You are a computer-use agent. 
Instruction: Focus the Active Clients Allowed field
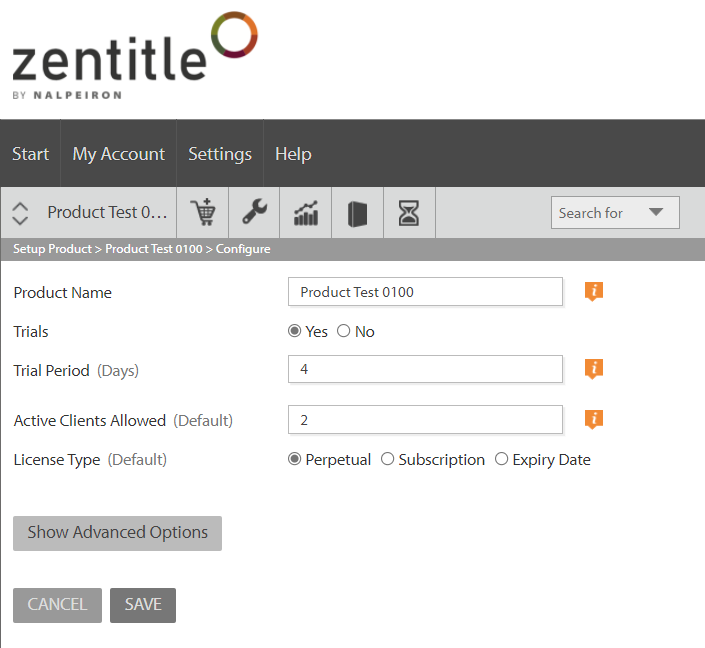pyautogui.click(x=425, y=420)
